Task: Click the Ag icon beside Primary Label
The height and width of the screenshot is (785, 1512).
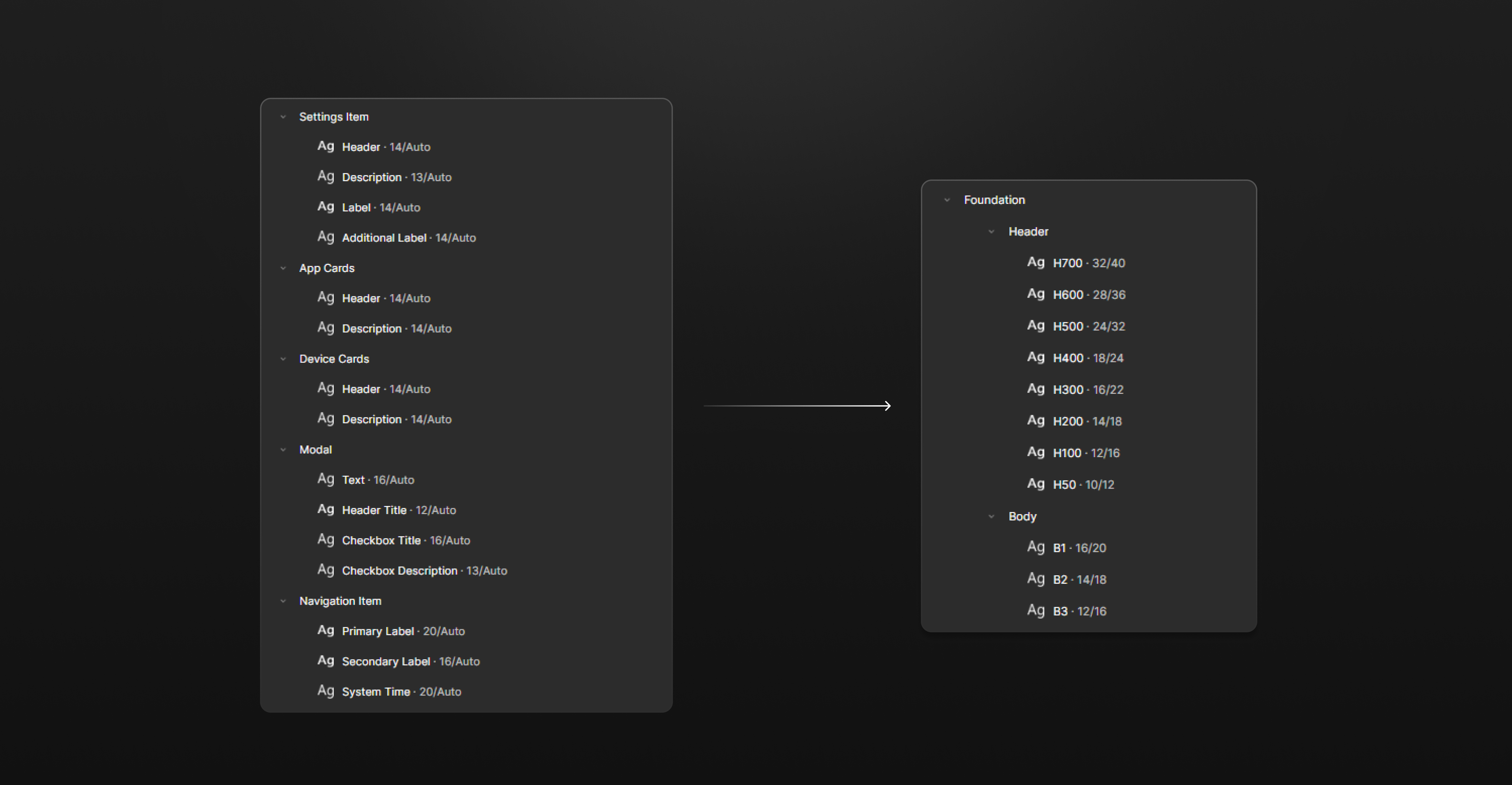Action: (326, 631)
